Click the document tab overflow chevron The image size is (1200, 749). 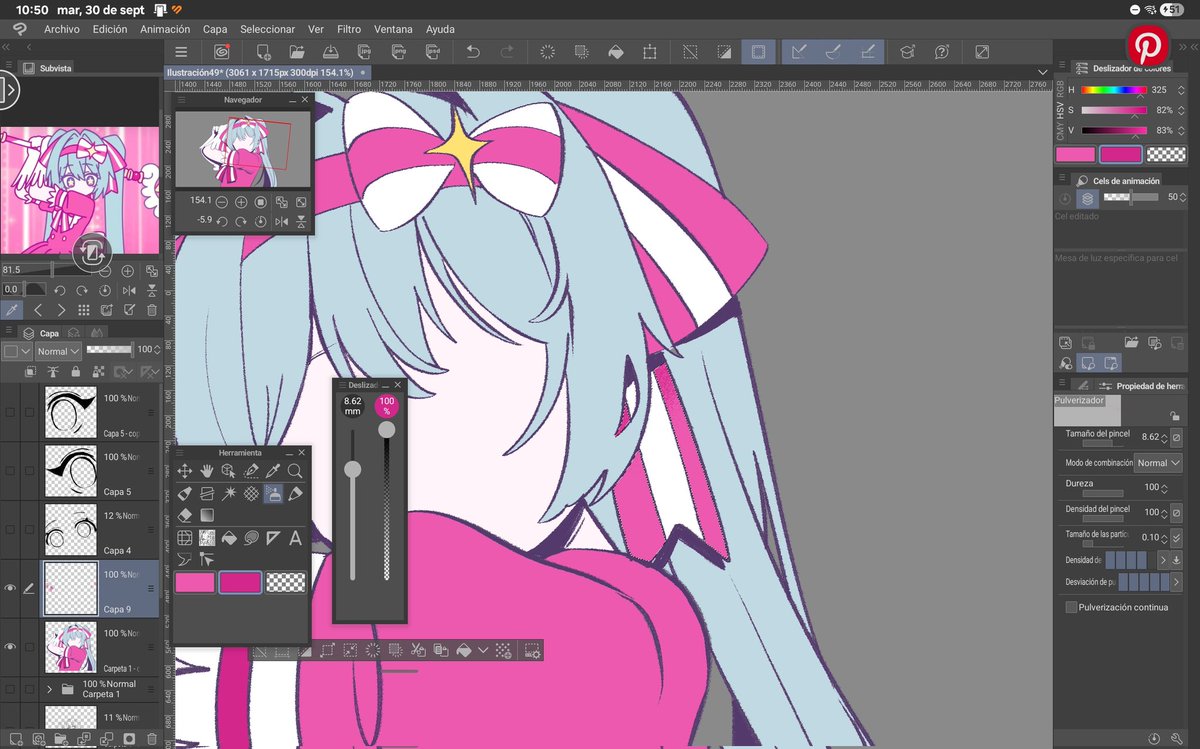pyautogui.click(x=1044, y=73)
